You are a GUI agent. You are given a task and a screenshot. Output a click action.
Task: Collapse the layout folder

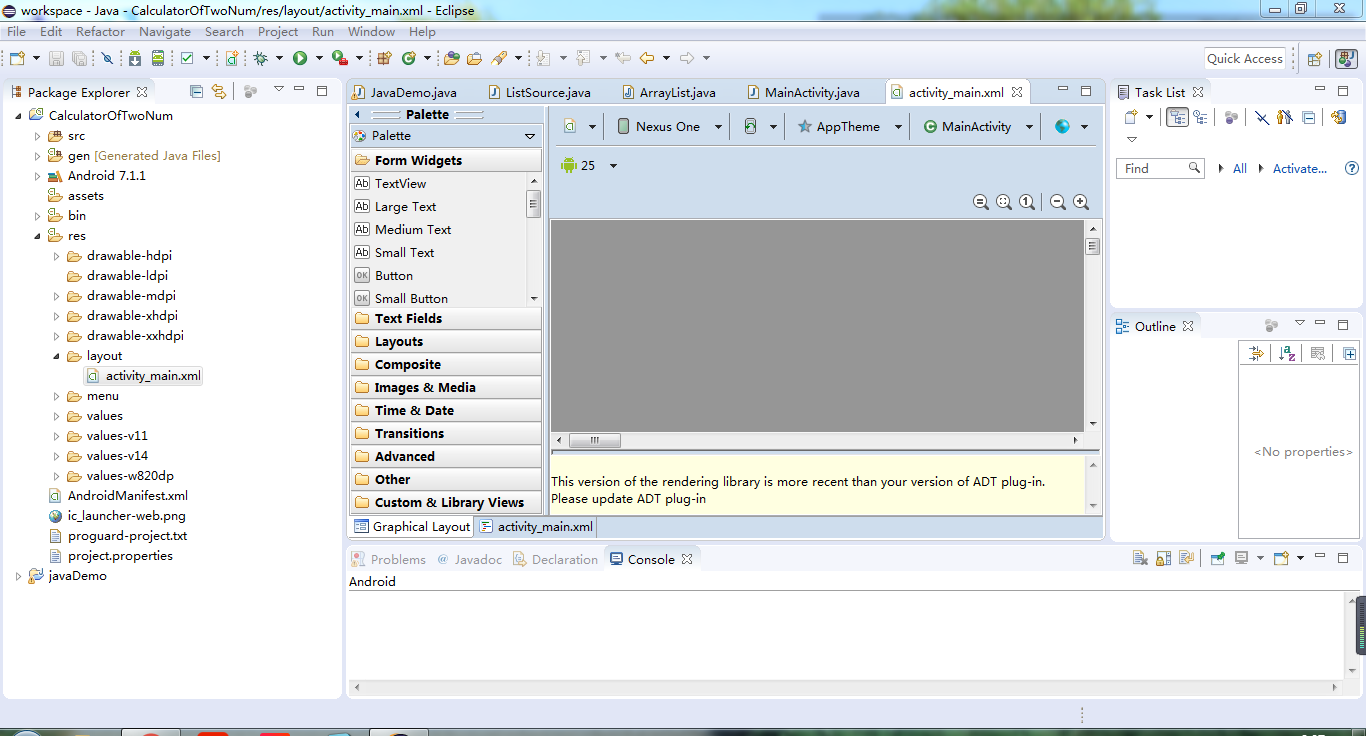[57, 356]
